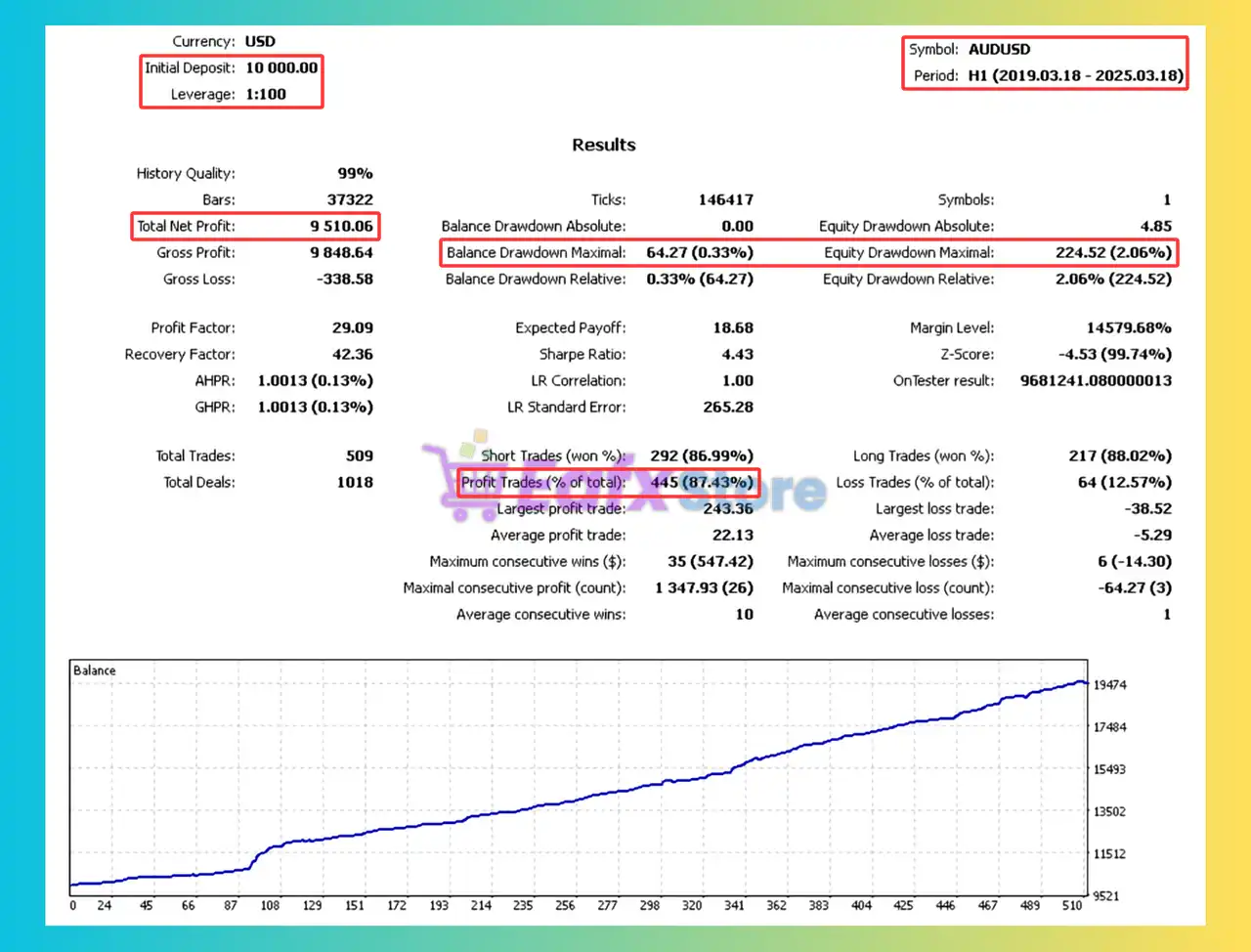Click the AUDUSD symbol text
Viewport: 1251px width, 952px height.
pyautogui.click(x=999, y=49)
